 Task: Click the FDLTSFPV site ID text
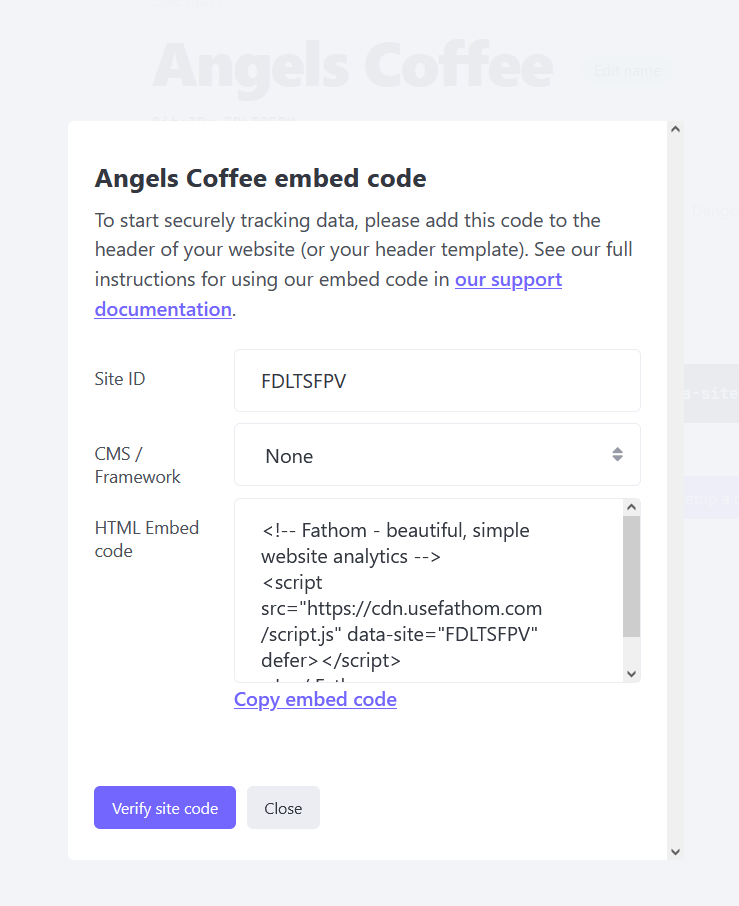tap(304, 380)
